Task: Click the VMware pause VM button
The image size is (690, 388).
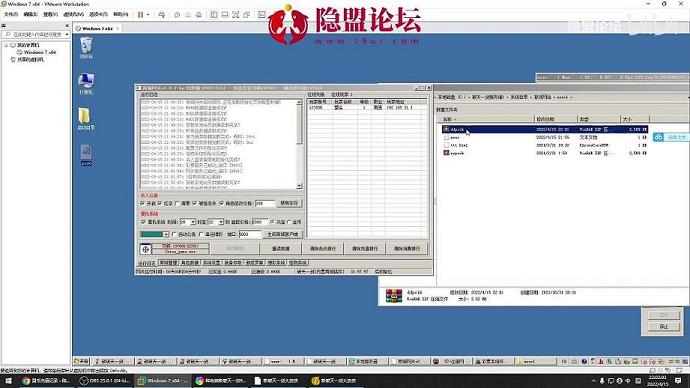Action: click(140, 15)
